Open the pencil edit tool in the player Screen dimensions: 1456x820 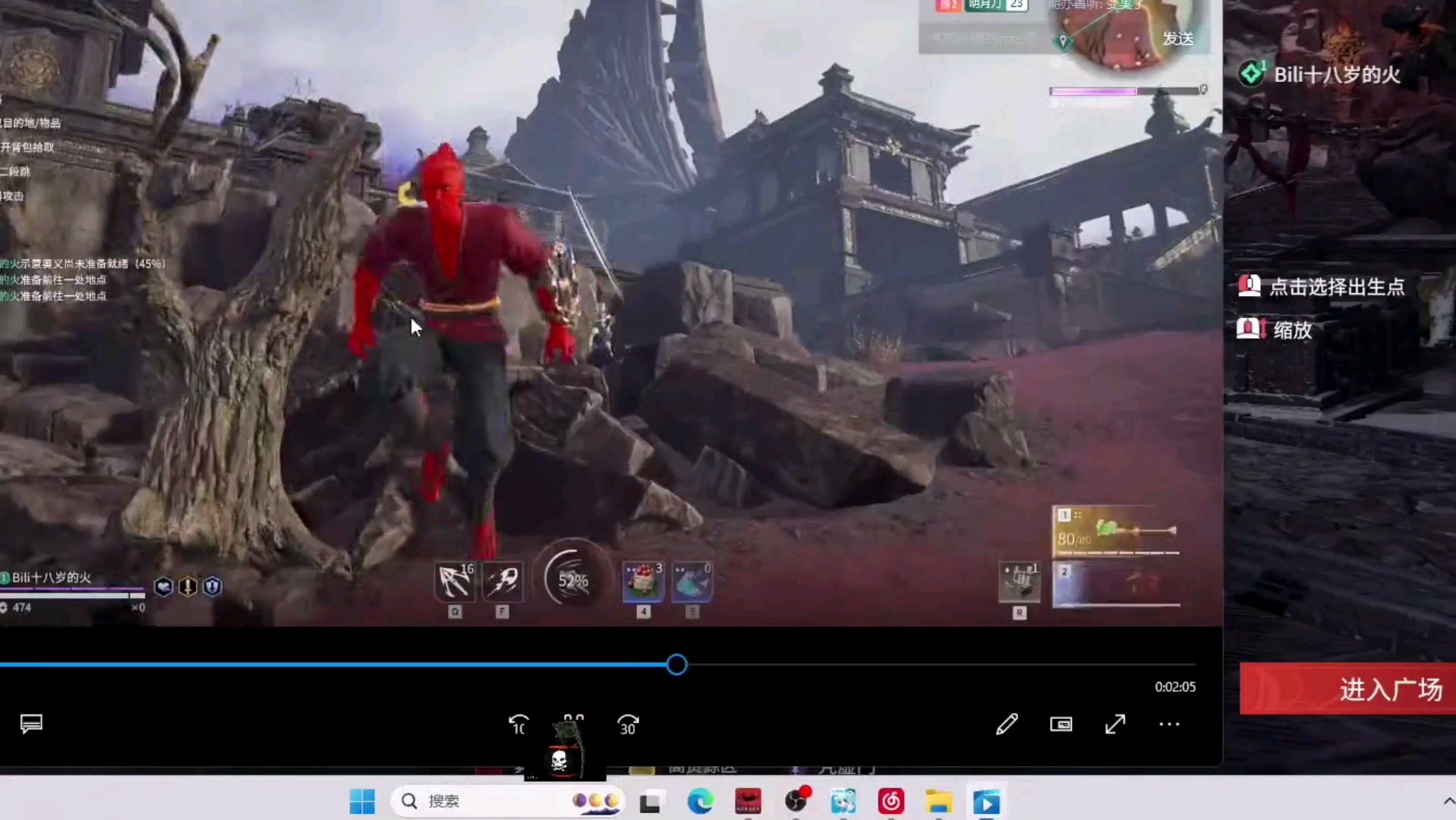(x=1007, y=724)
